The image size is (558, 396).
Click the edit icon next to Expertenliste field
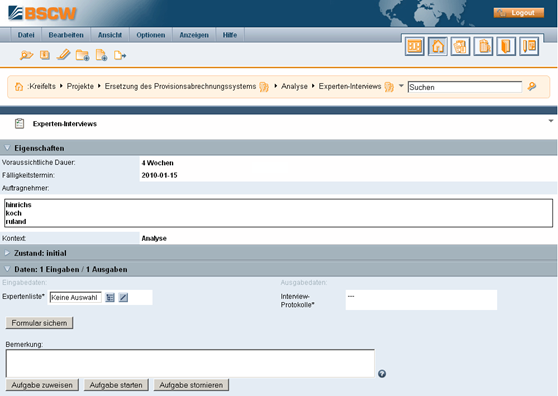point(123,297)
